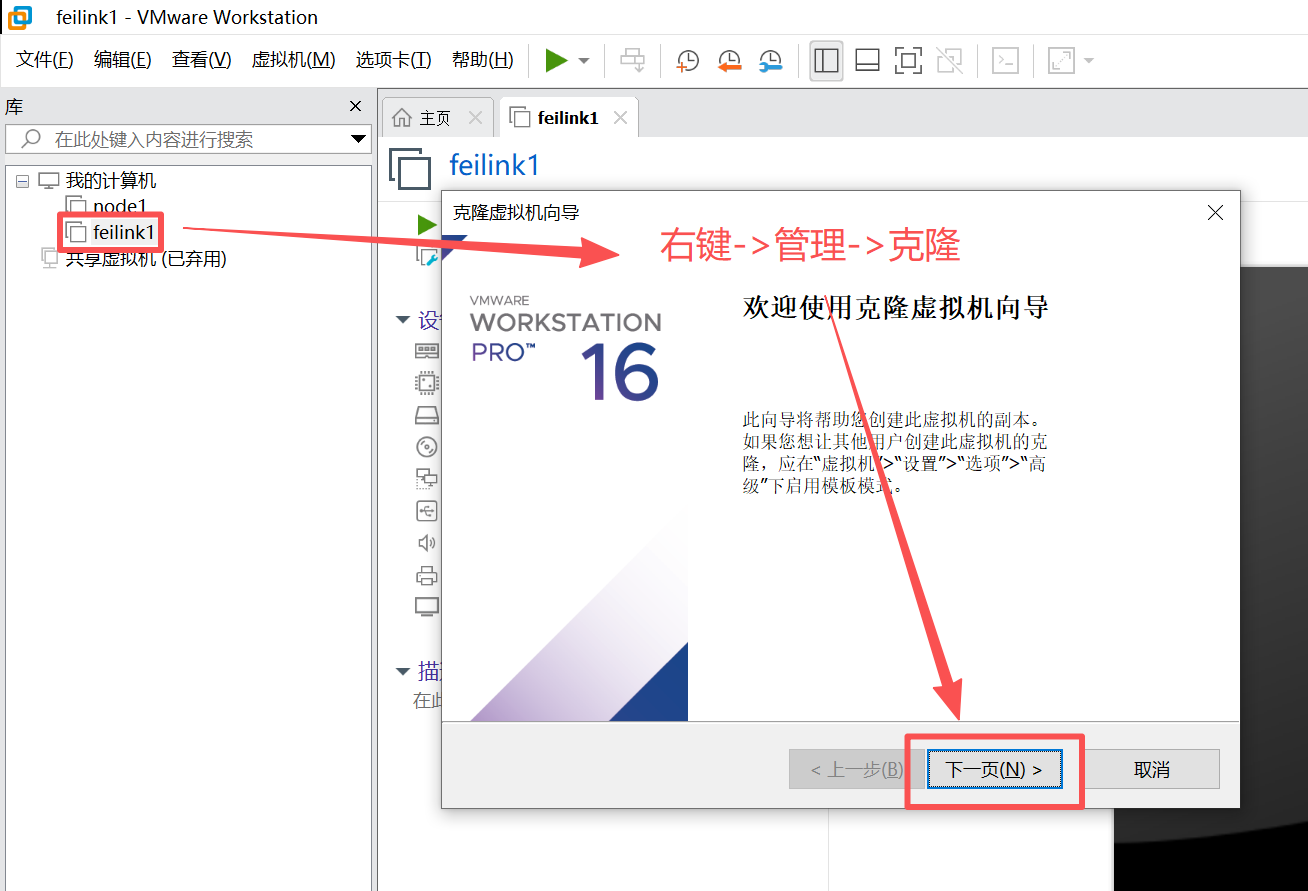Click 下一页(N) > in clone wizard
The image size is (1308, 891).
(994, 769)
